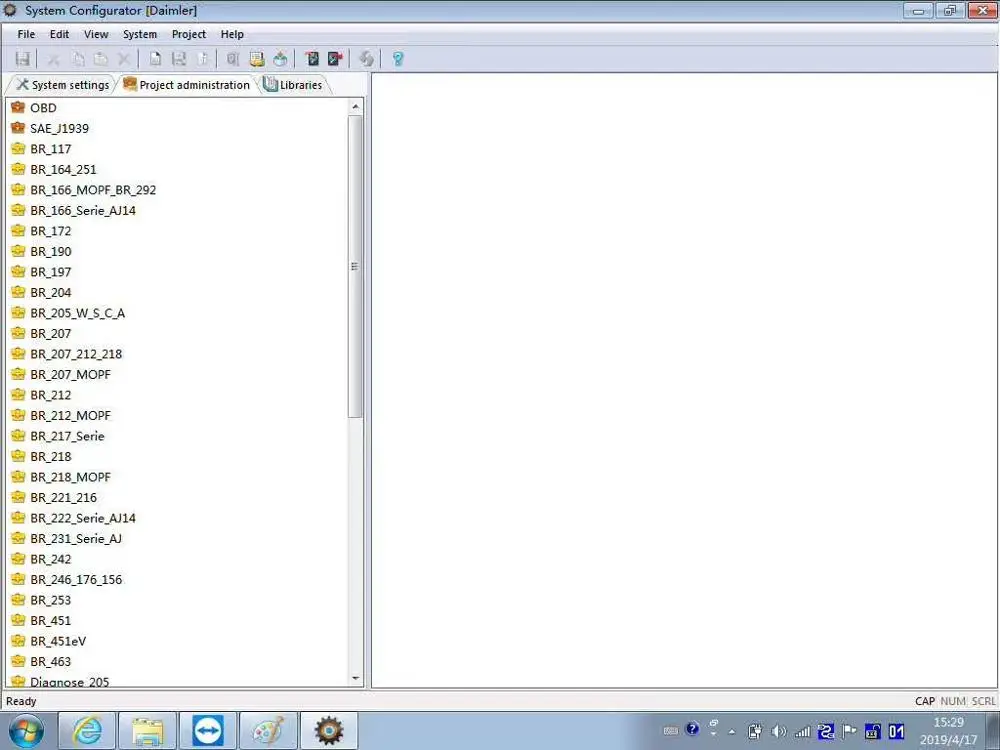Select the BR_166_MOPF_BR_292 project
Screen dimensions: 1000x750
point(93,190)
